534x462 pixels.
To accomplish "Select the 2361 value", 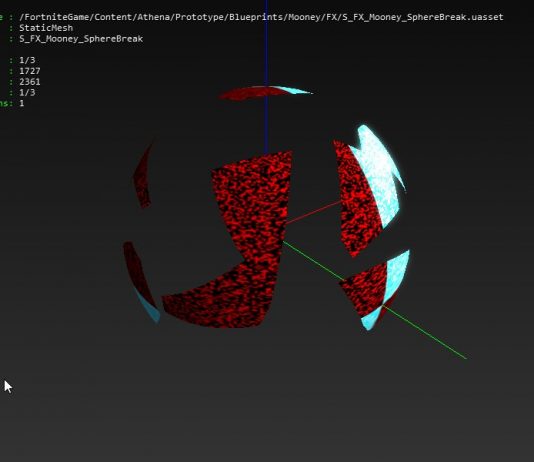I will (30, 82).
